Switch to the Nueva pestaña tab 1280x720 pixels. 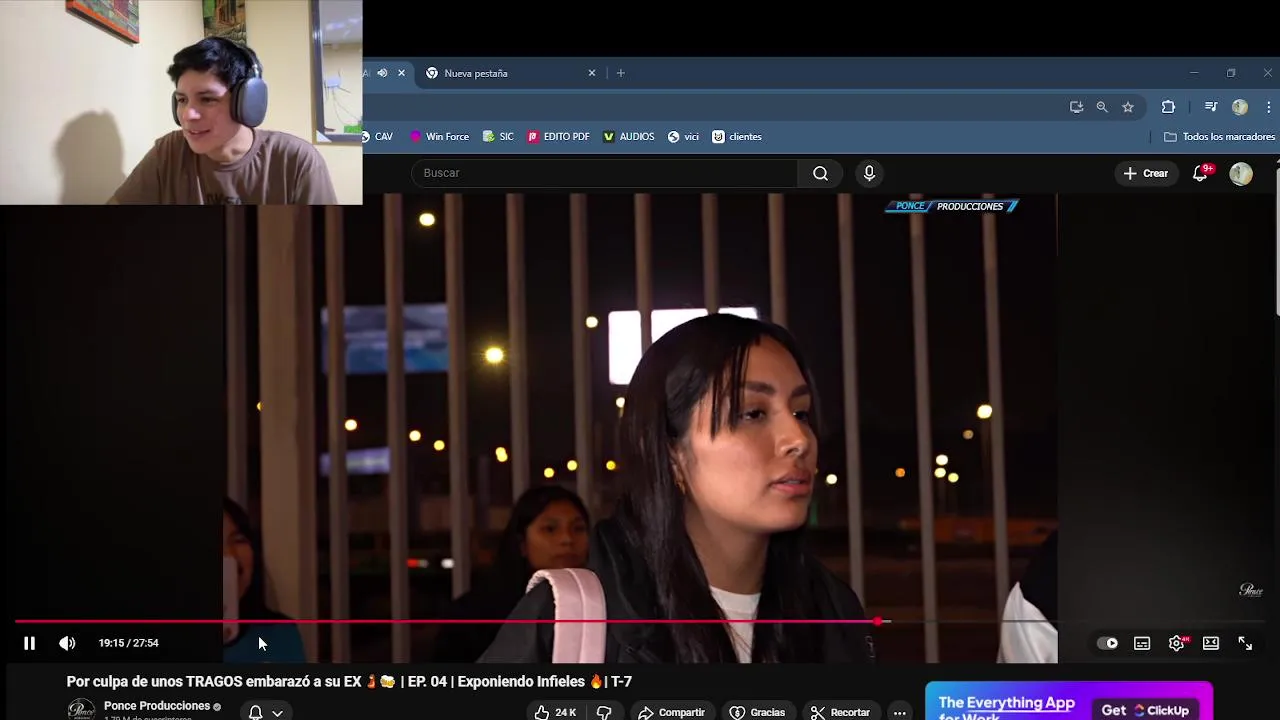point(510,73)
